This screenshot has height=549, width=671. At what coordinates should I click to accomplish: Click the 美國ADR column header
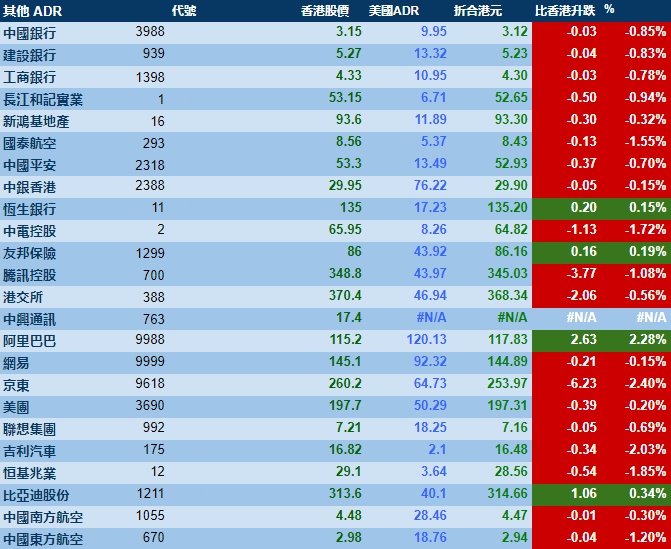[x=394, y=11]
